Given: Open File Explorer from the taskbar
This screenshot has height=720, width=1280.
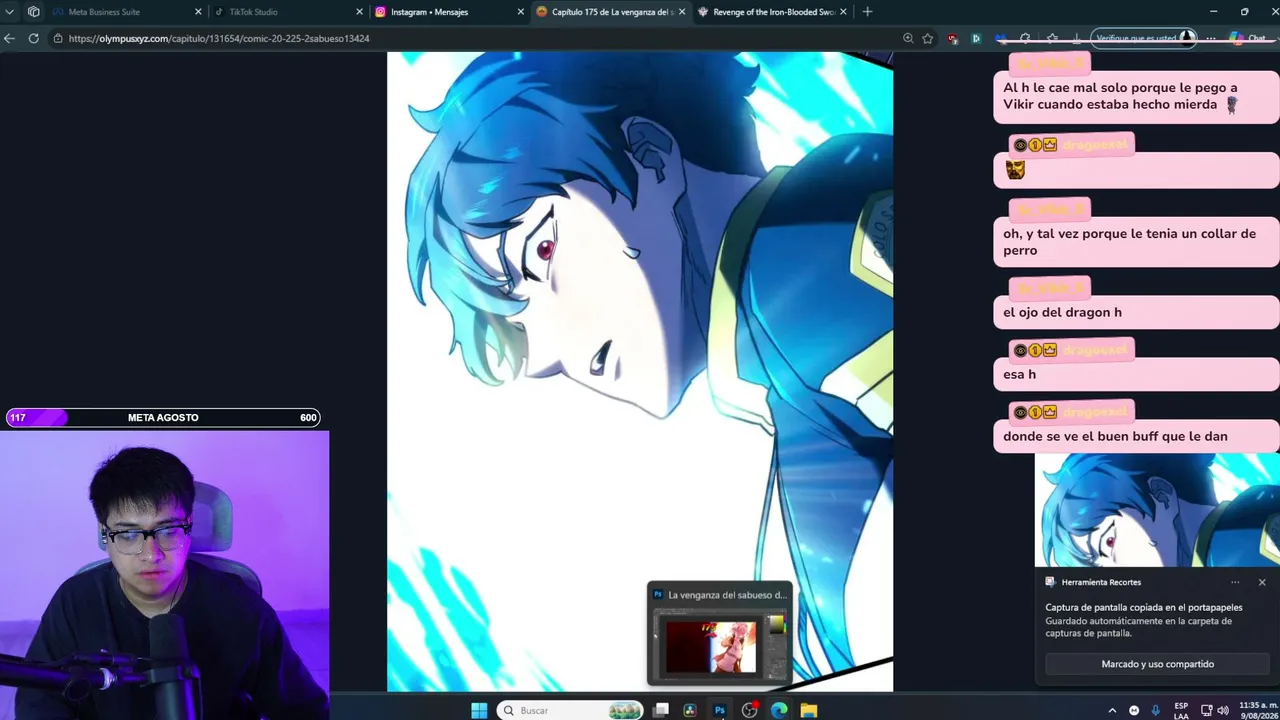Looking at the screenshot, I should point(809,710).
